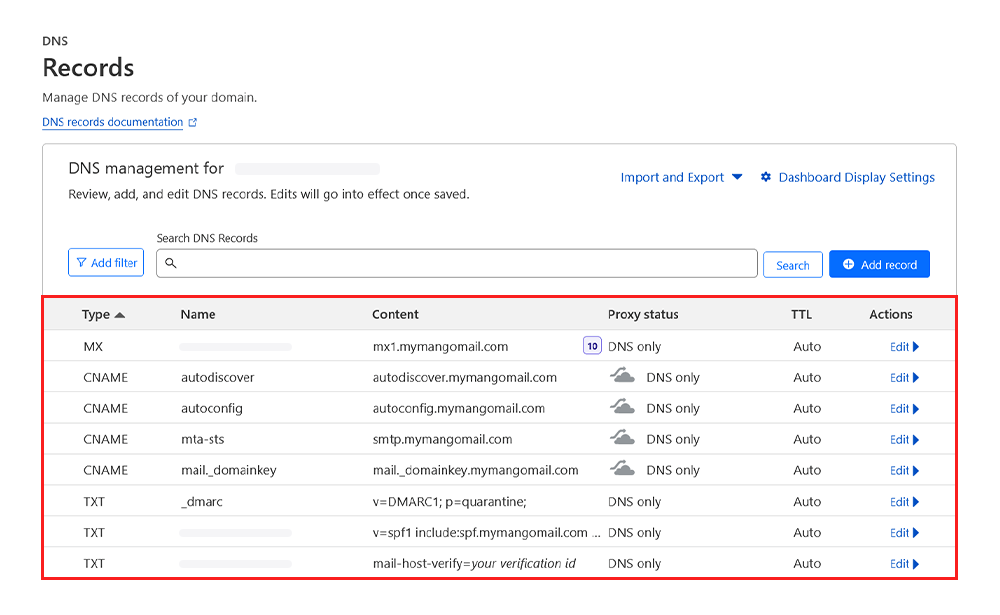Open DNS records documentation link

[x=112, y=122]
